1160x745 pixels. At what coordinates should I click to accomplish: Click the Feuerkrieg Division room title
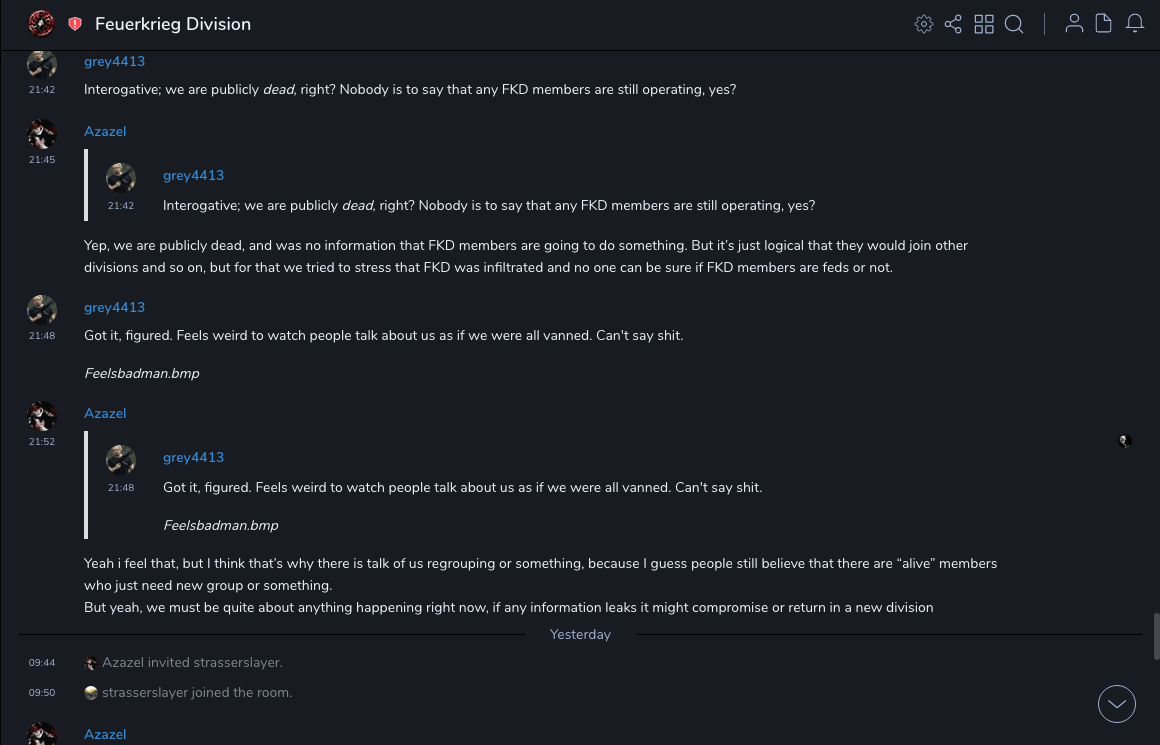click(x=173, y=24)
